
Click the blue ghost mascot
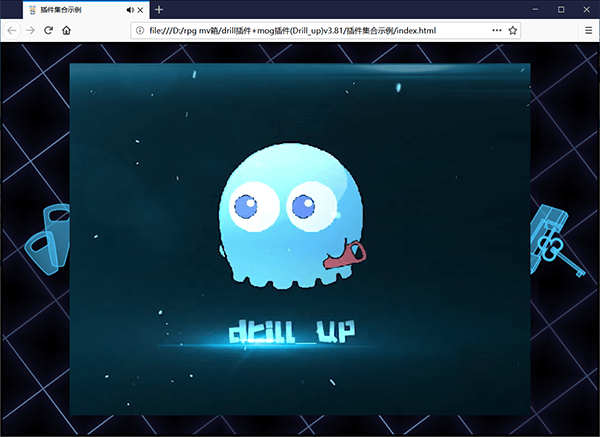coord(292,217)
